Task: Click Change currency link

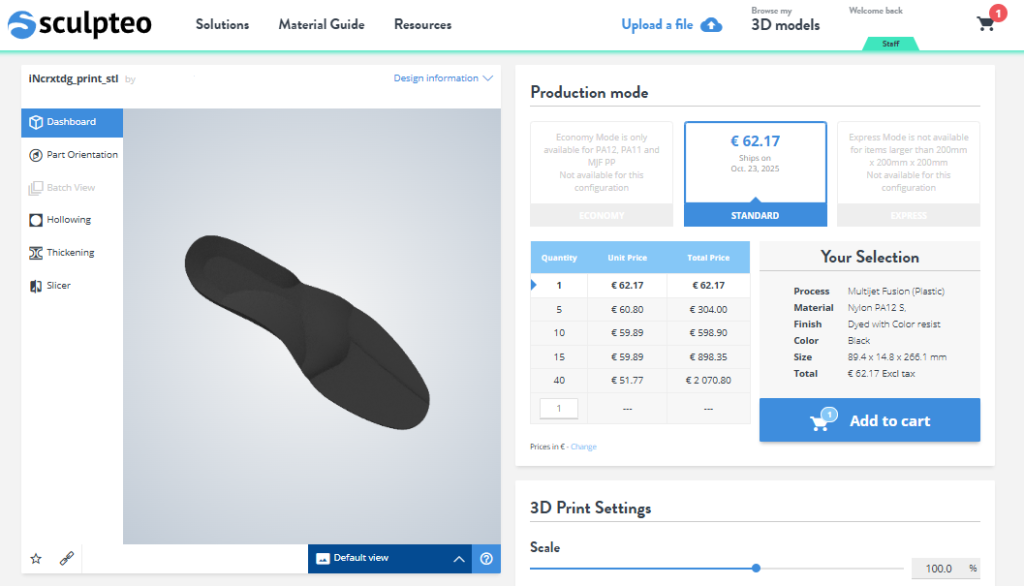Action: click(583, 447)
